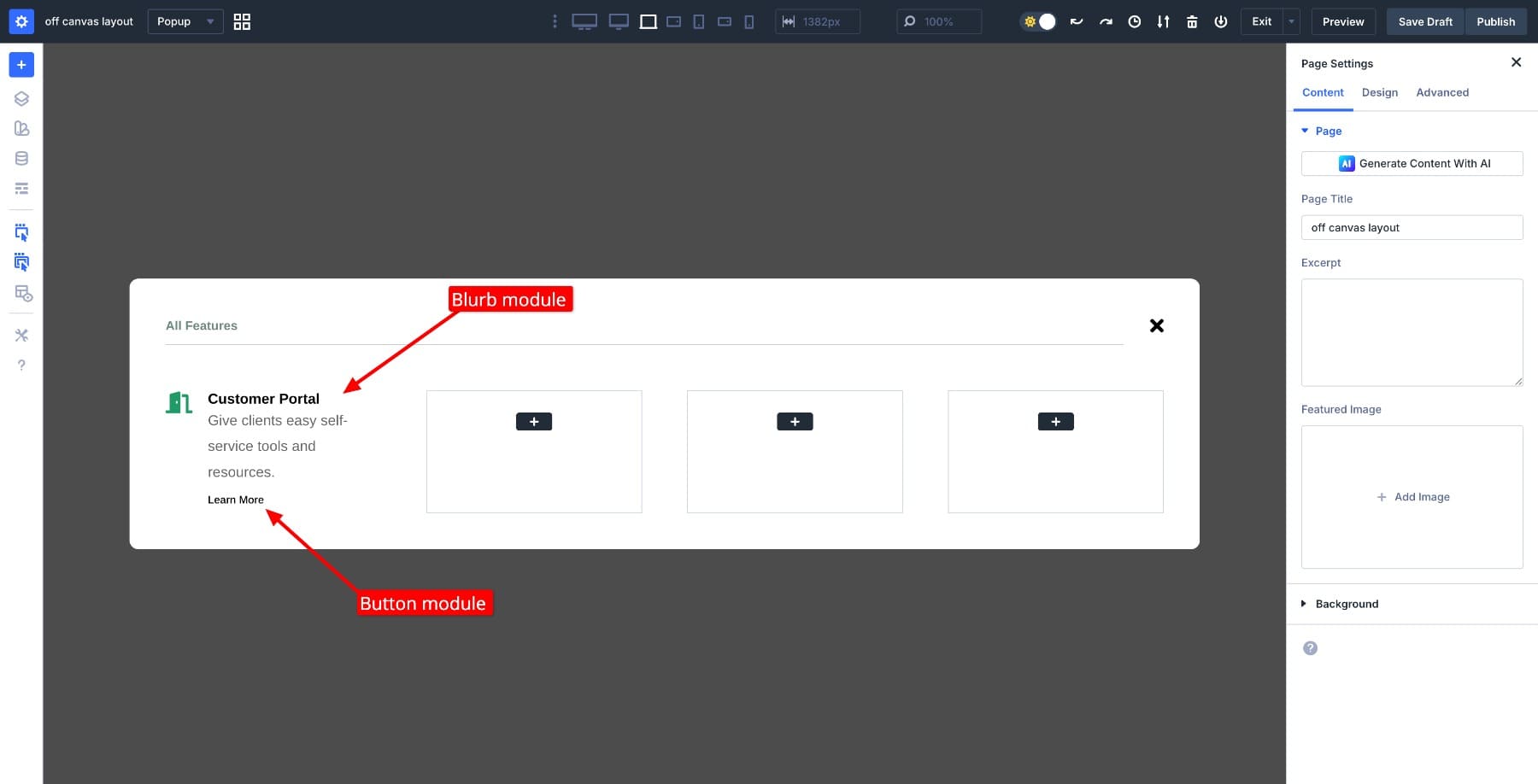Open the editing history clock icon
This screenshot has width=1538, height=784.
click(1135, 21)
